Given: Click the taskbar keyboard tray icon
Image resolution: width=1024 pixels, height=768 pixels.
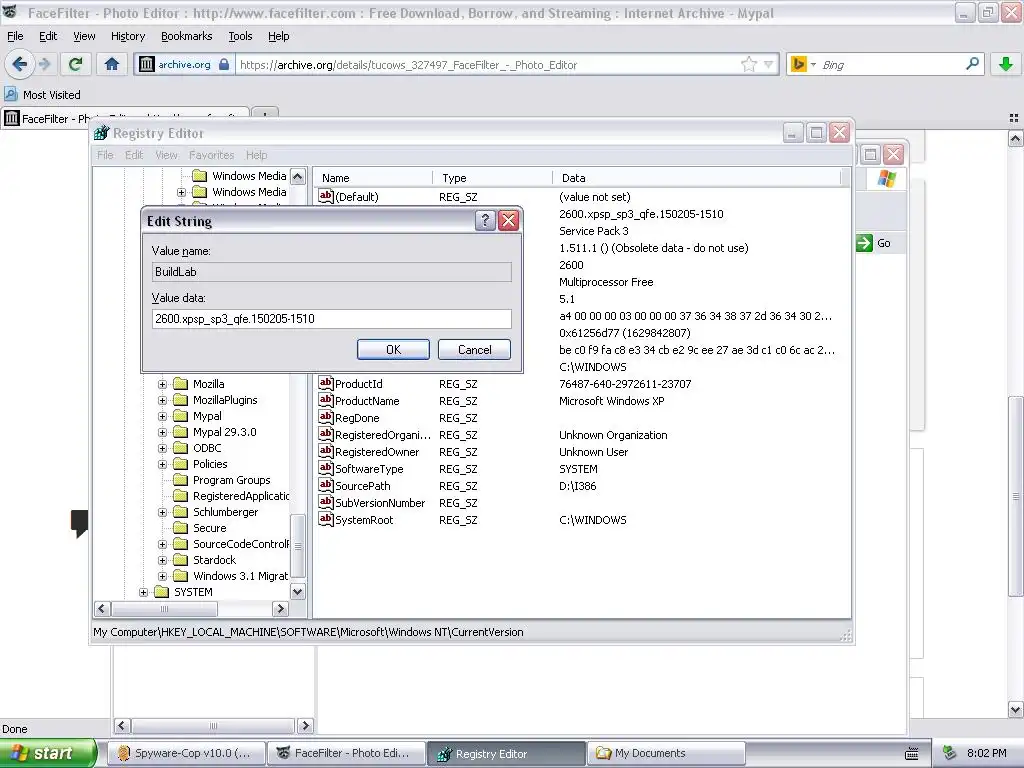Looking at the screenshot, I should [x=912, y=754].
